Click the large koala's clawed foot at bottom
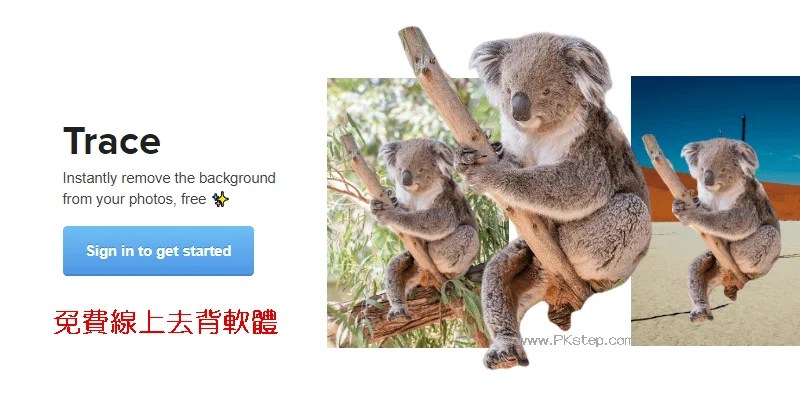 tap(504, 353)
